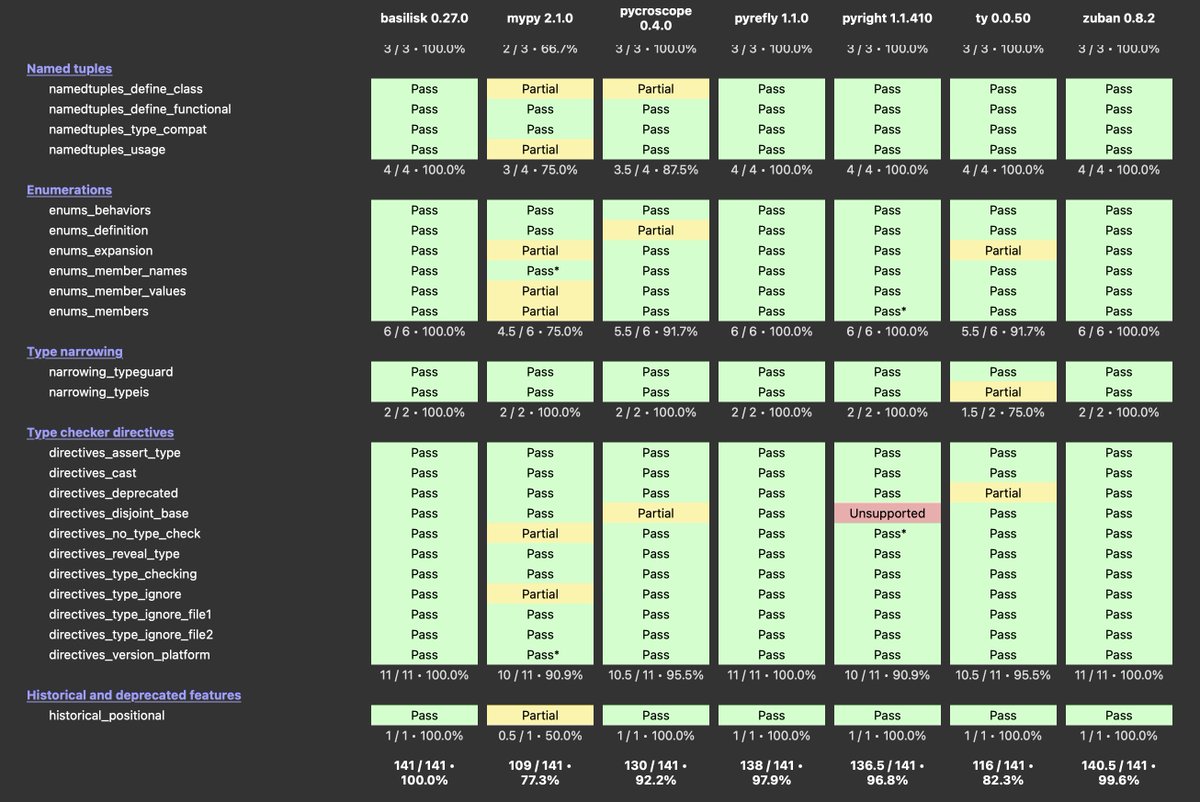Screen dimensions: 1200x802
Task: Select the historical_positional row label
Action: click(106, 715)
